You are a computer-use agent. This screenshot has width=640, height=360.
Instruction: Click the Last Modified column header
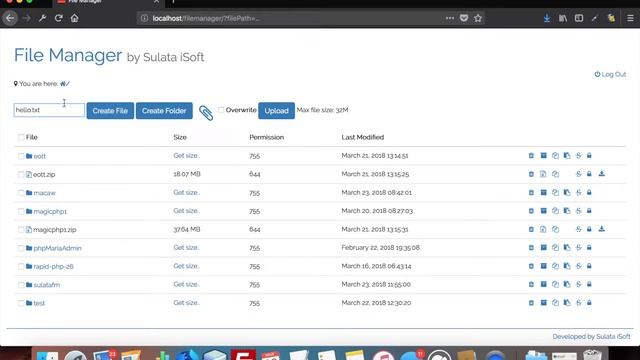coord(362,137)
